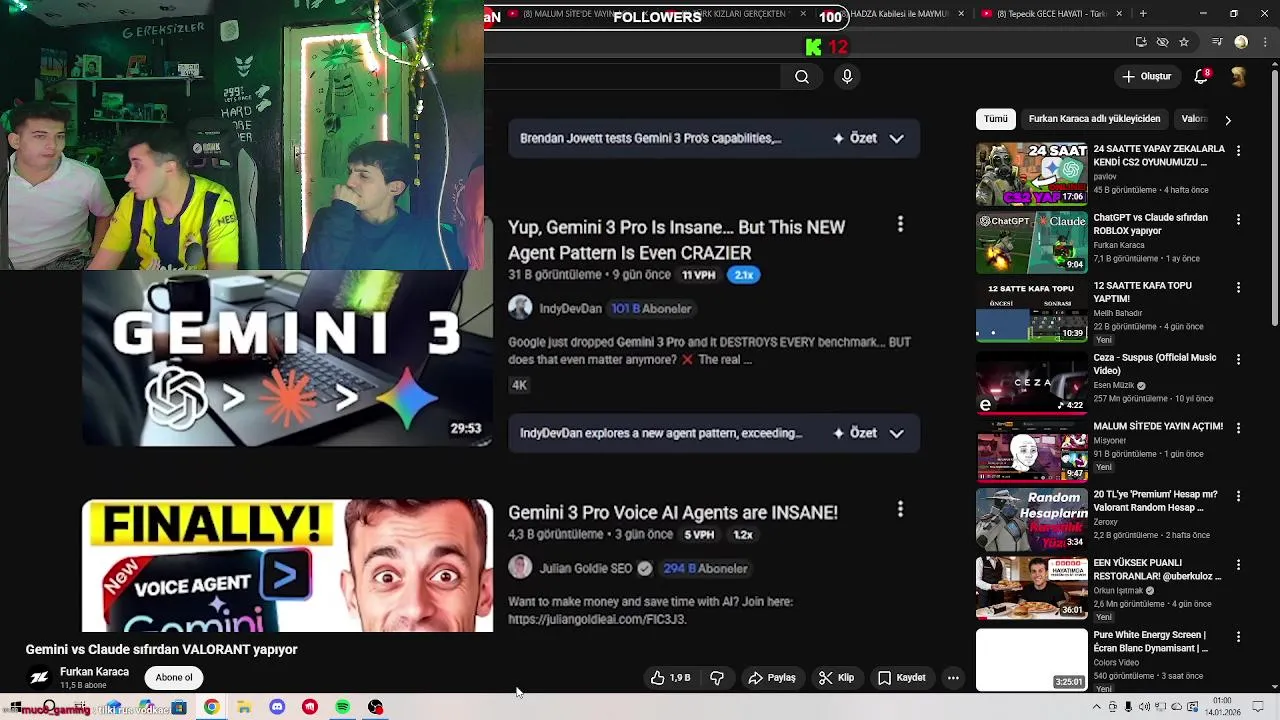Open Chrome profile avatar

tap(1241, 42)
